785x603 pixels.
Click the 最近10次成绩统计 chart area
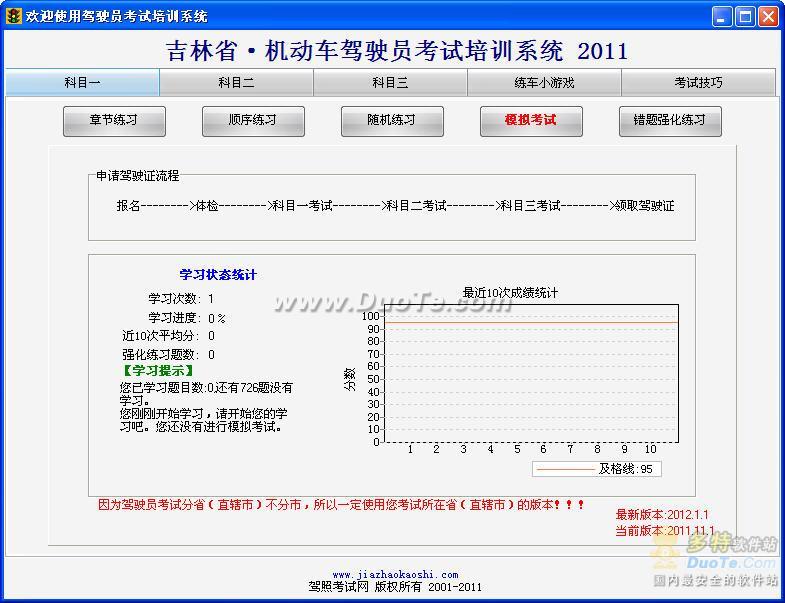tap(531, 373)
